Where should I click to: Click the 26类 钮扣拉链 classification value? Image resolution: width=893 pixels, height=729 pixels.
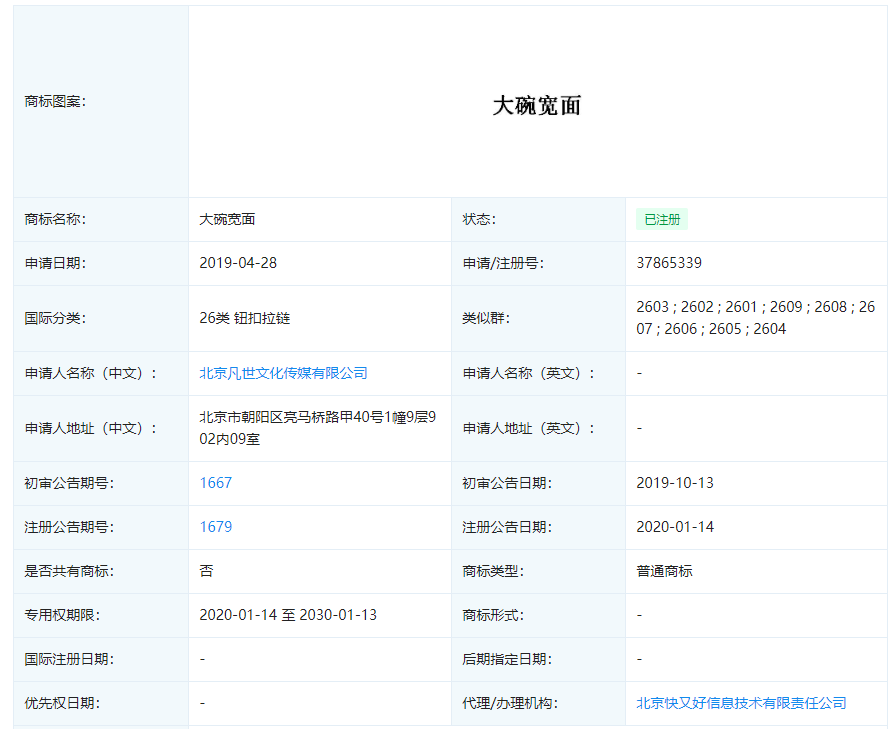pyautogui.click(x=244, y=319)
